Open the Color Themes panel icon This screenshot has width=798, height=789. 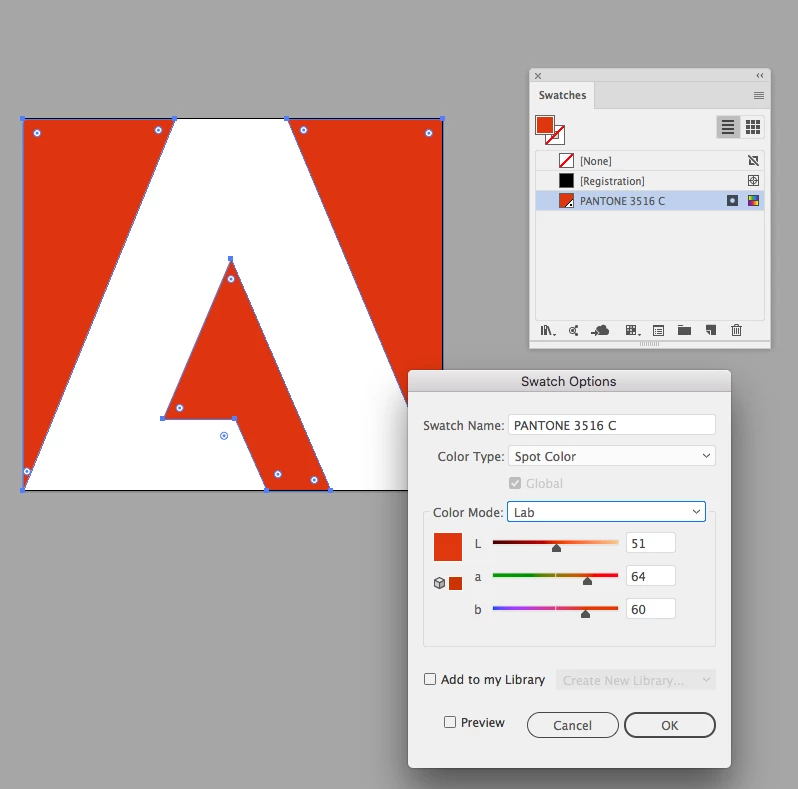pyautogui.click(x=574, y=331)
